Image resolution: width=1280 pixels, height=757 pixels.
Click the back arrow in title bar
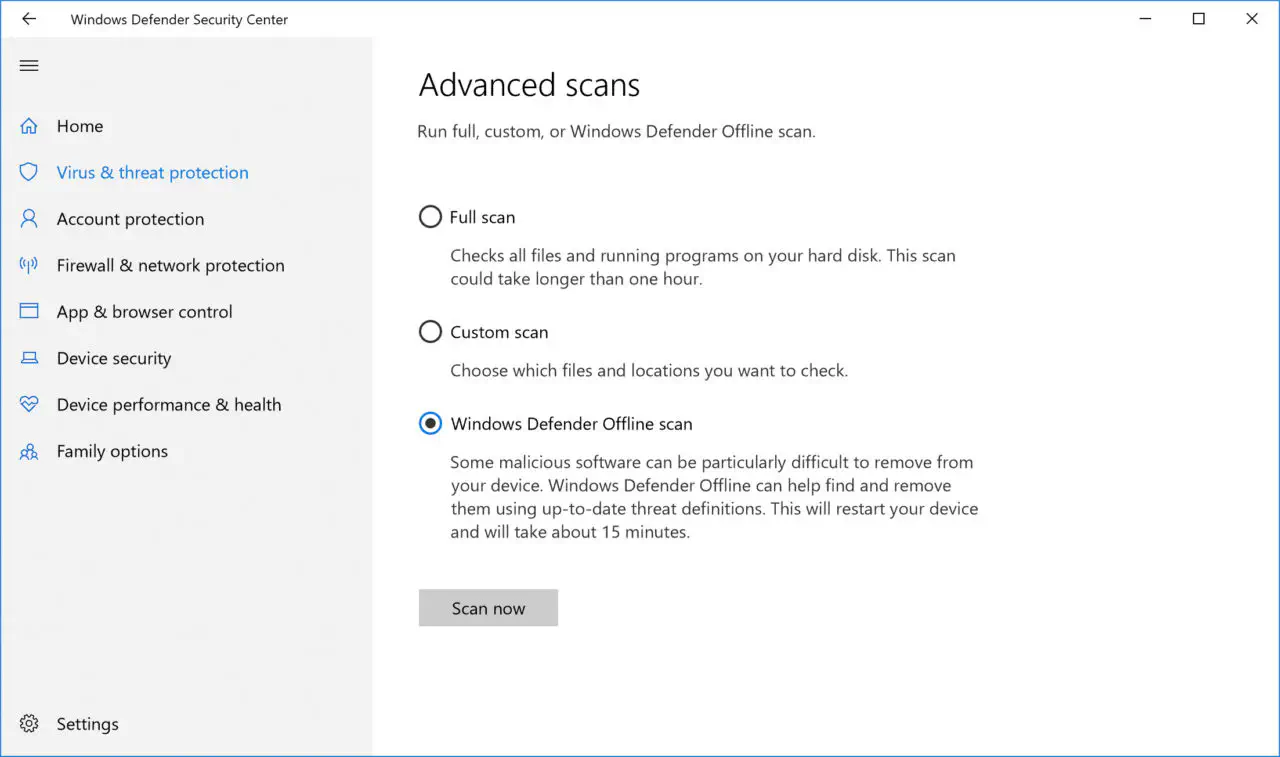(29, 19)
